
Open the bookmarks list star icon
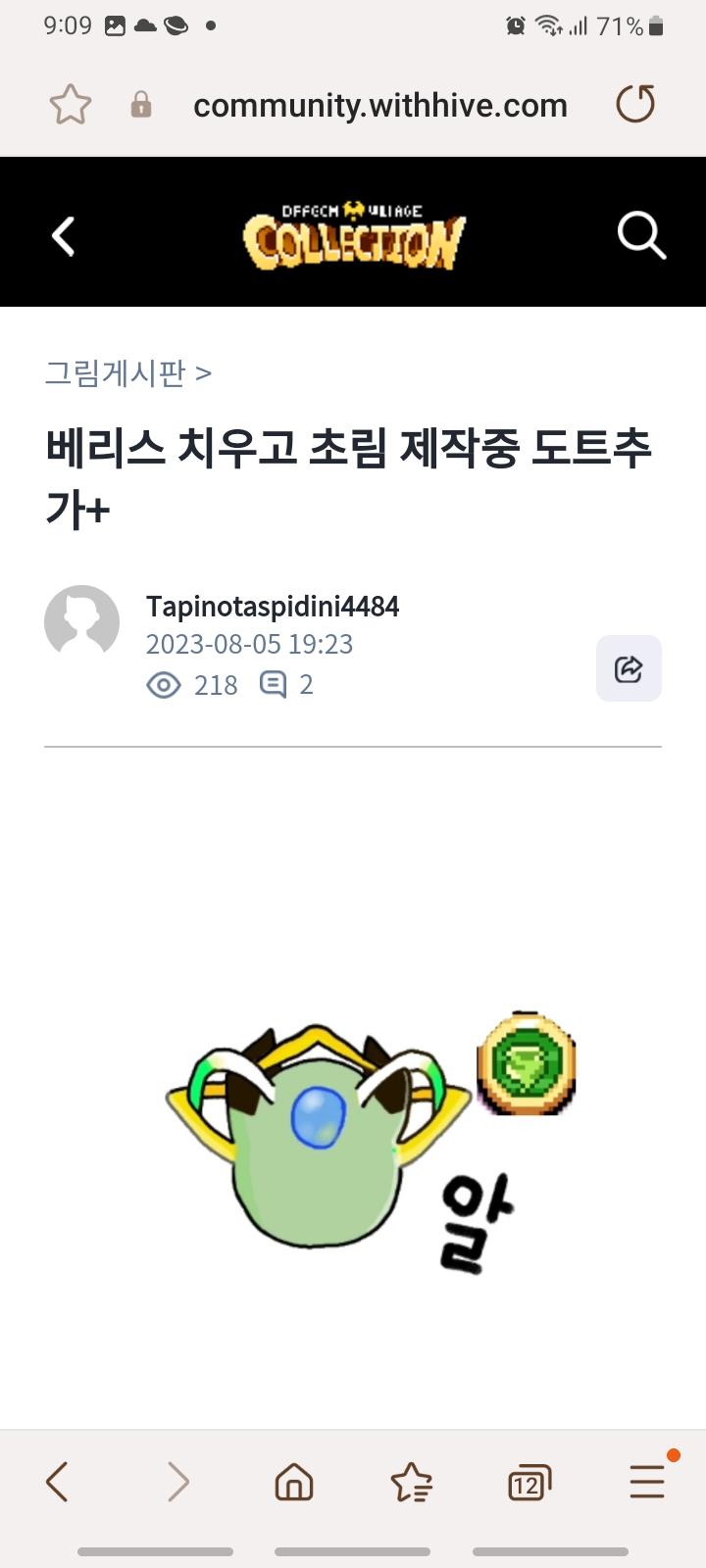tap(412, 1482)
